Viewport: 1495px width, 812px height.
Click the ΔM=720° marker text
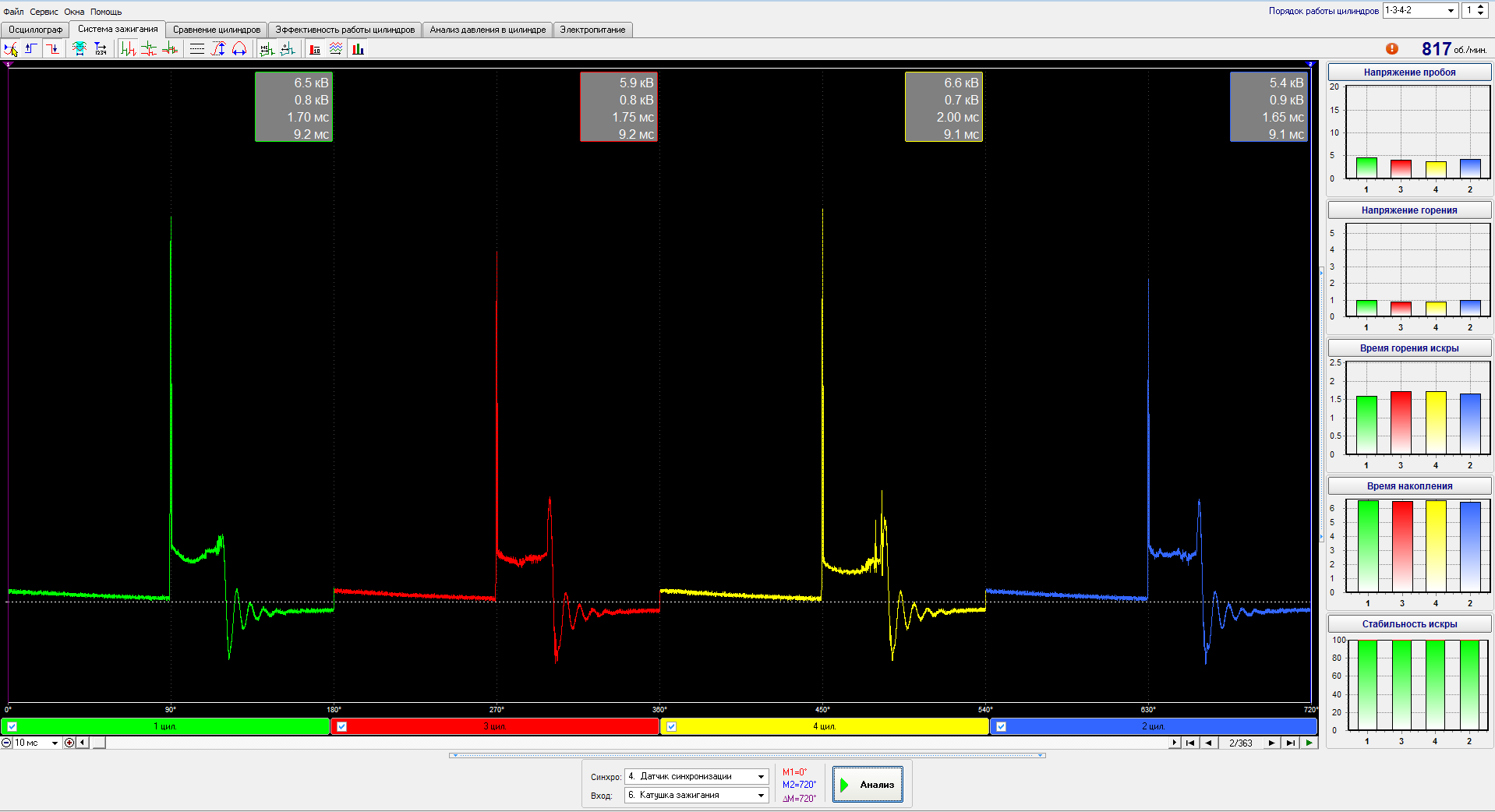799,799
